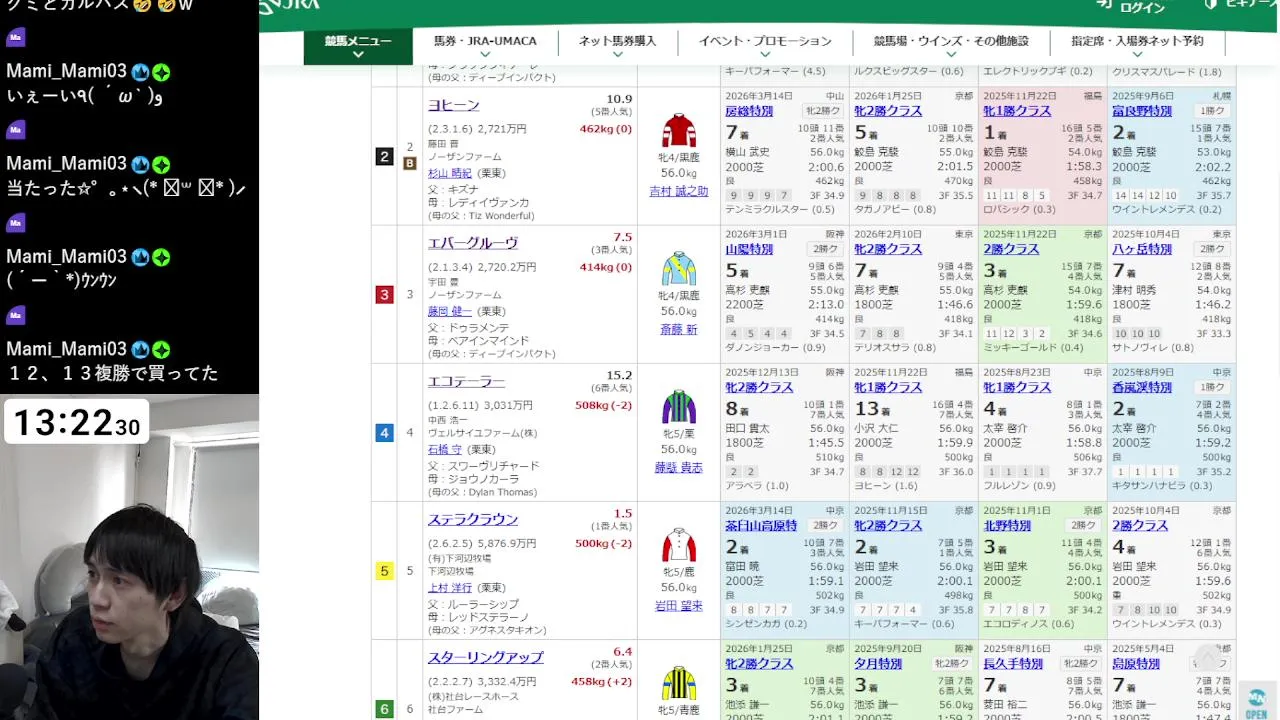The image size is (1280, 720).
Task: Click the JRA logo in the header
Action: click(x=290, y=5)
